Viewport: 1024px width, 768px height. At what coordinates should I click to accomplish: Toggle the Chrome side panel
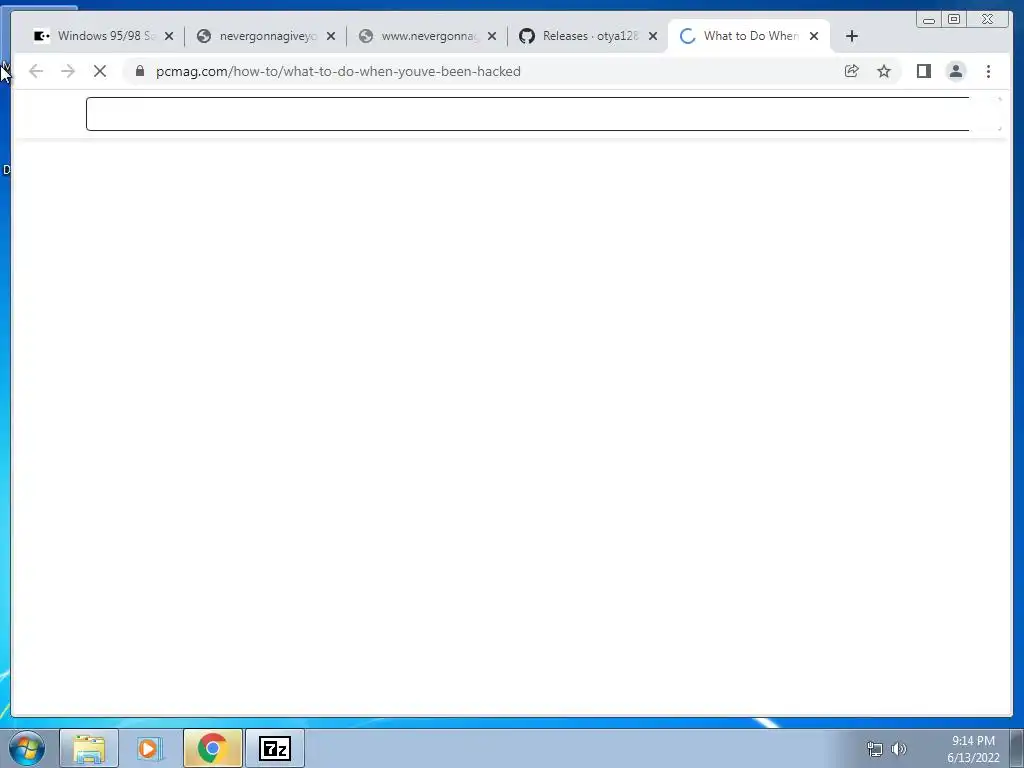point(923,71)
